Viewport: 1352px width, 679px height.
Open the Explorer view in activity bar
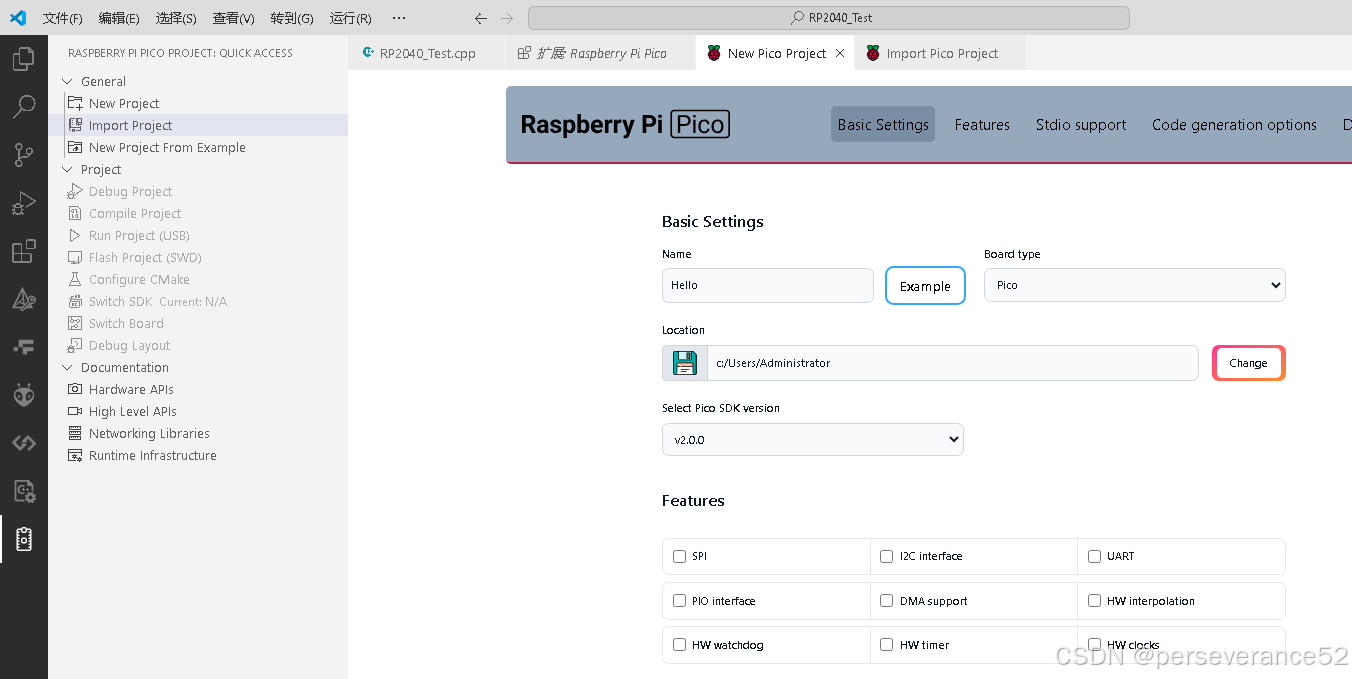[x=24, y=59]
